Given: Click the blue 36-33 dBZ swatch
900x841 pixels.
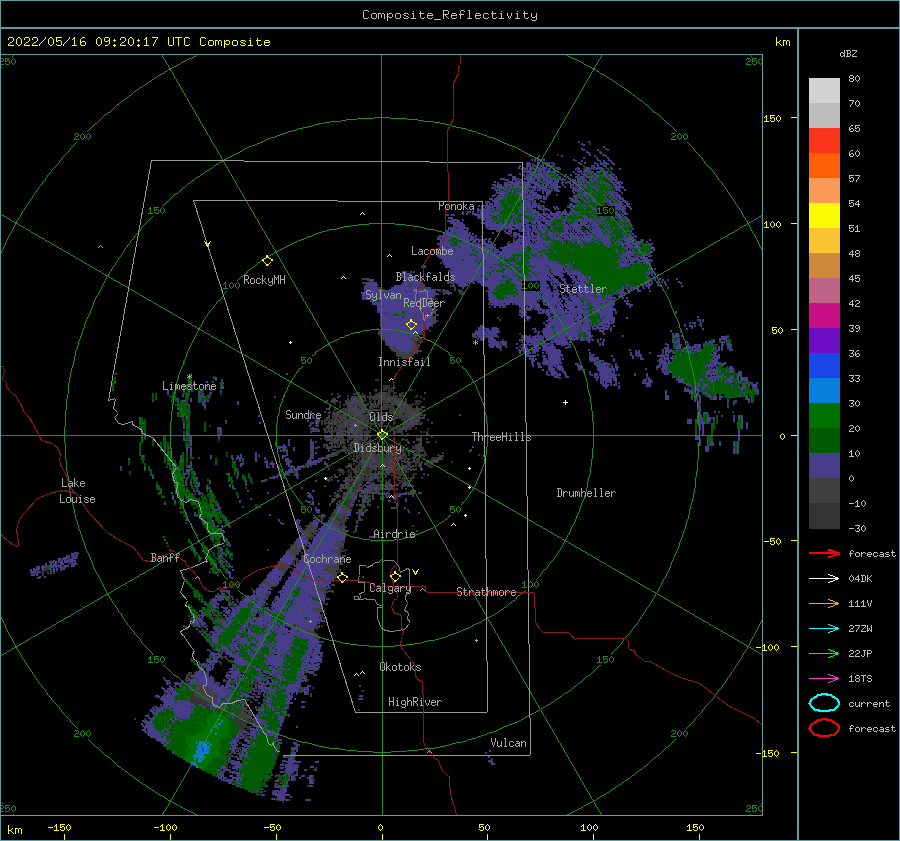Looking at the screenshot, I should pos(824,366).
